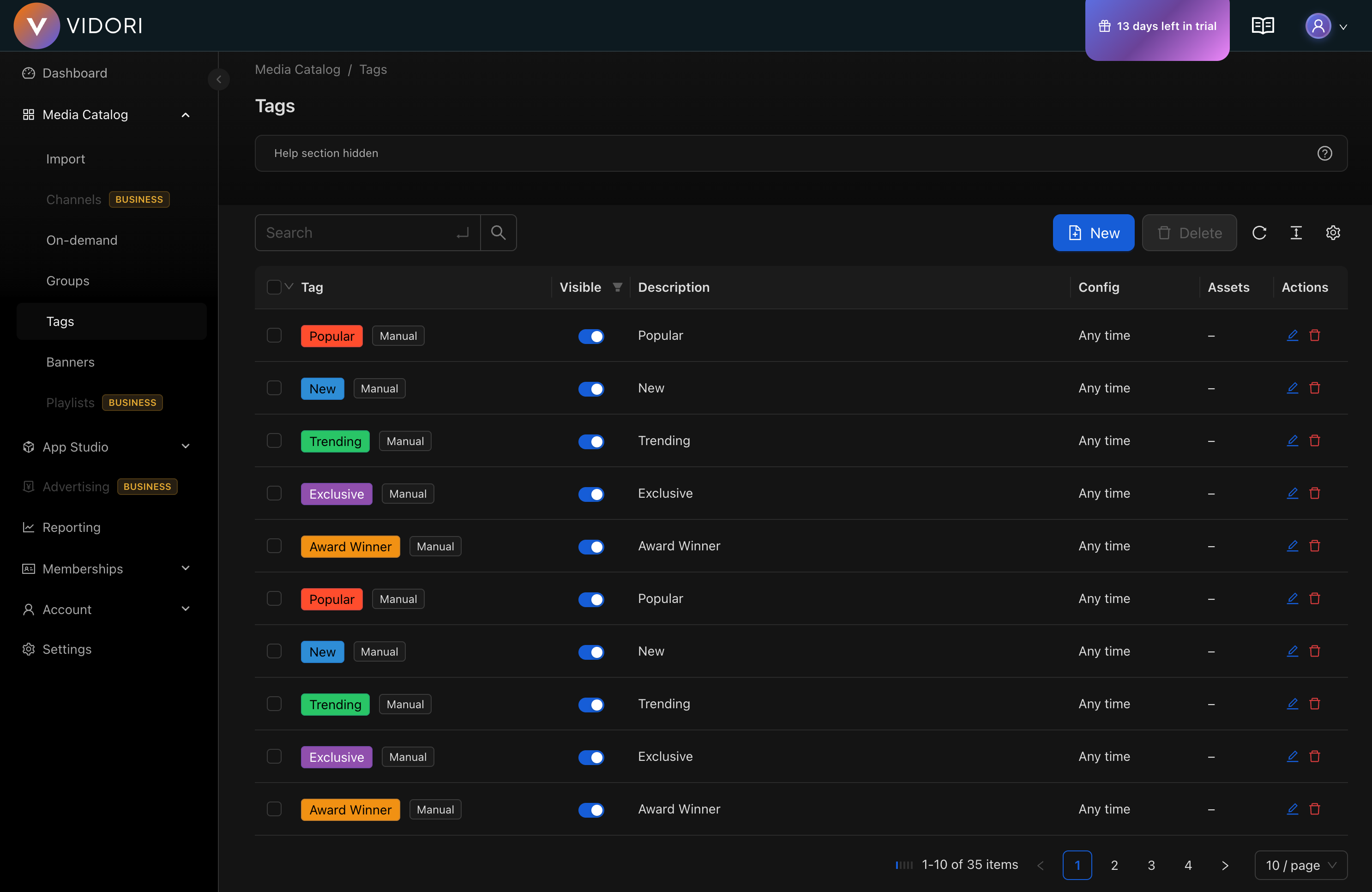The height and width of the screenshot is (892, 1372).
Task: Click the row height density icon
Action: point(1296,233)
